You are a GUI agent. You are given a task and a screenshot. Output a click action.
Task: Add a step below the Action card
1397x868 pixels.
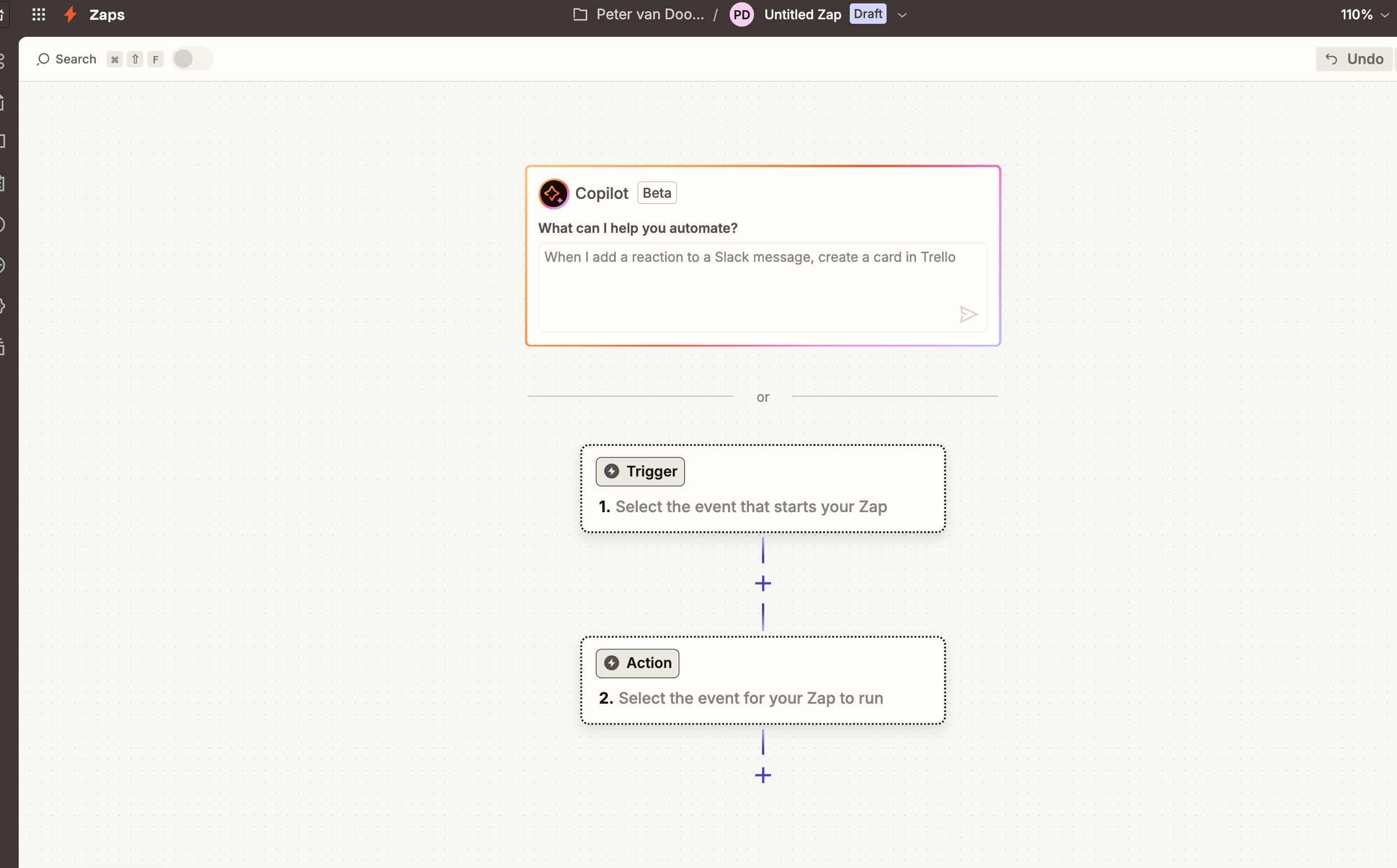[763, 775]
